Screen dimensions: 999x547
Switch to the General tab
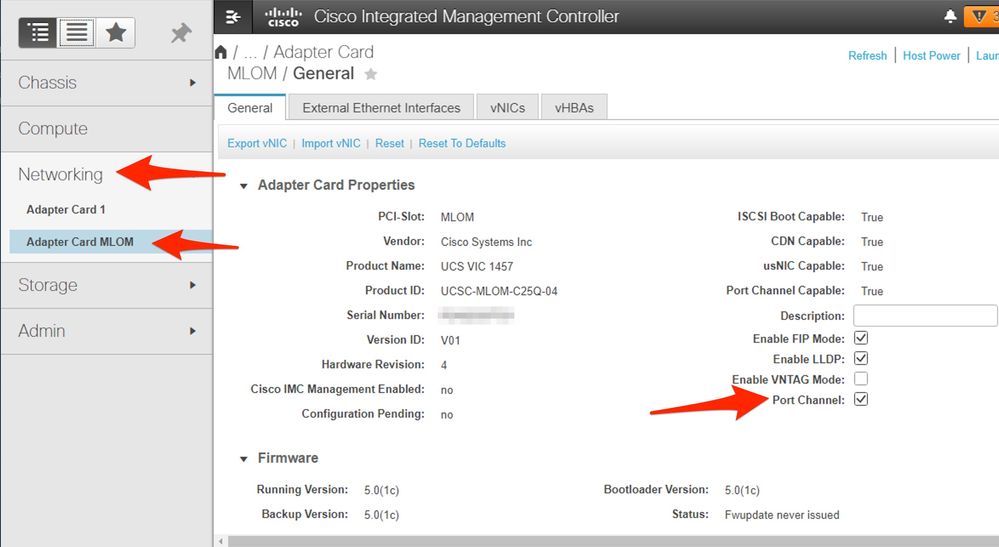point(250,108)
